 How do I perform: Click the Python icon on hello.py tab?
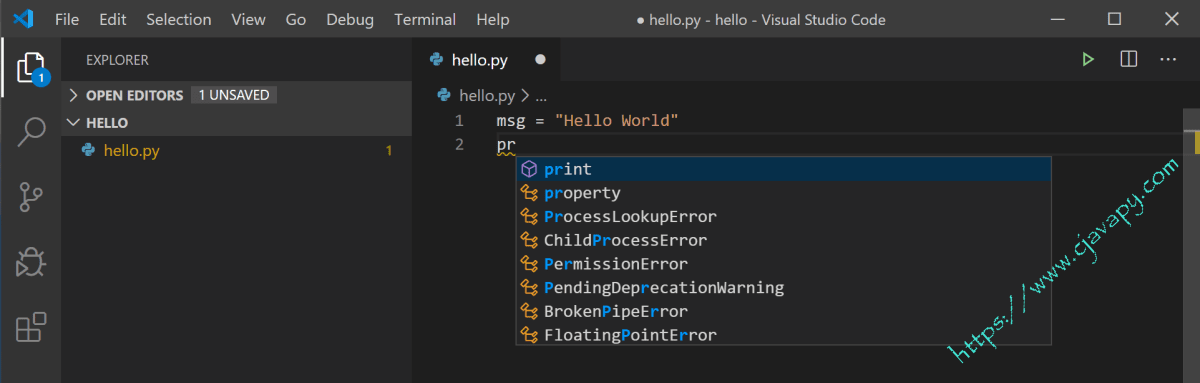pos(436,60)
